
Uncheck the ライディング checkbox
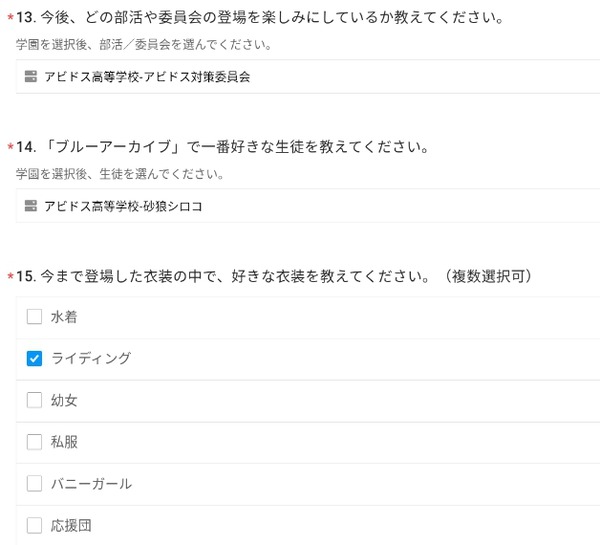tap(34, 359)
